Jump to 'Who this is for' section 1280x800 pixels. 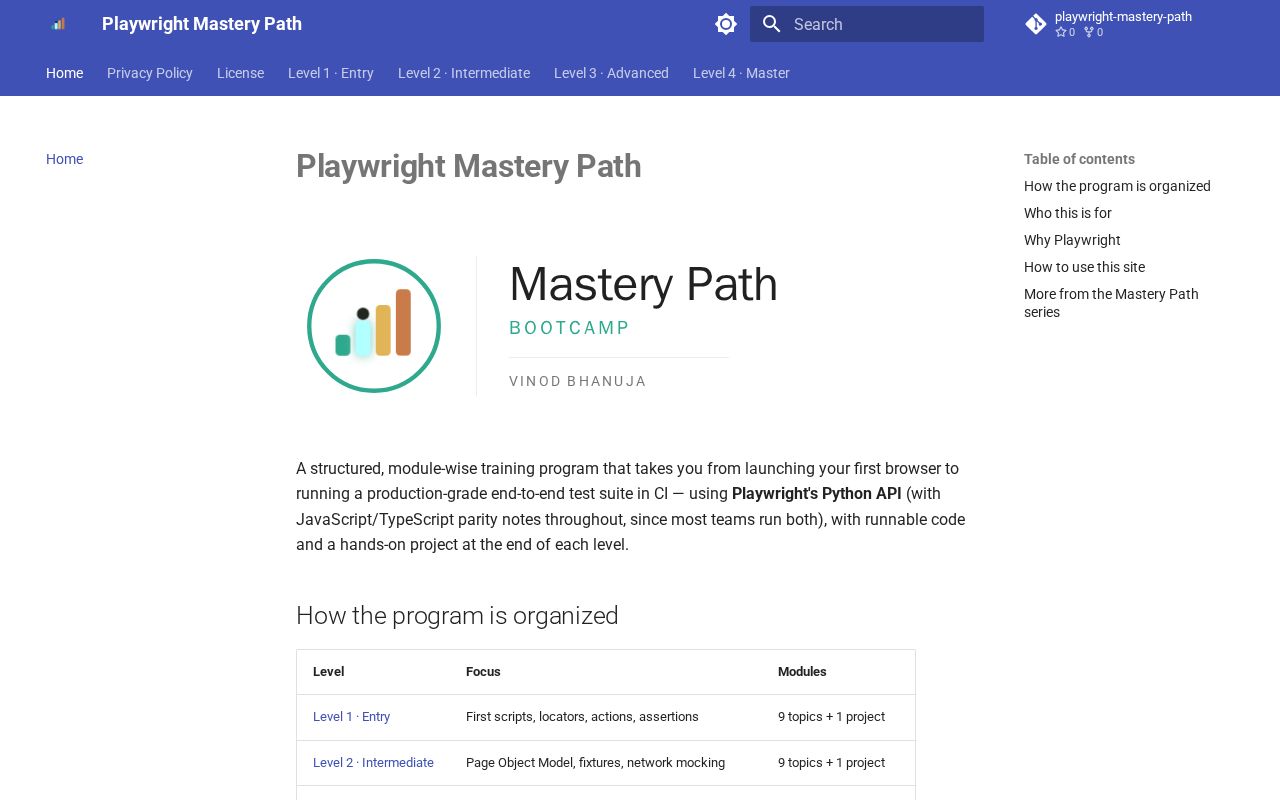click(x=1068, y=213)
